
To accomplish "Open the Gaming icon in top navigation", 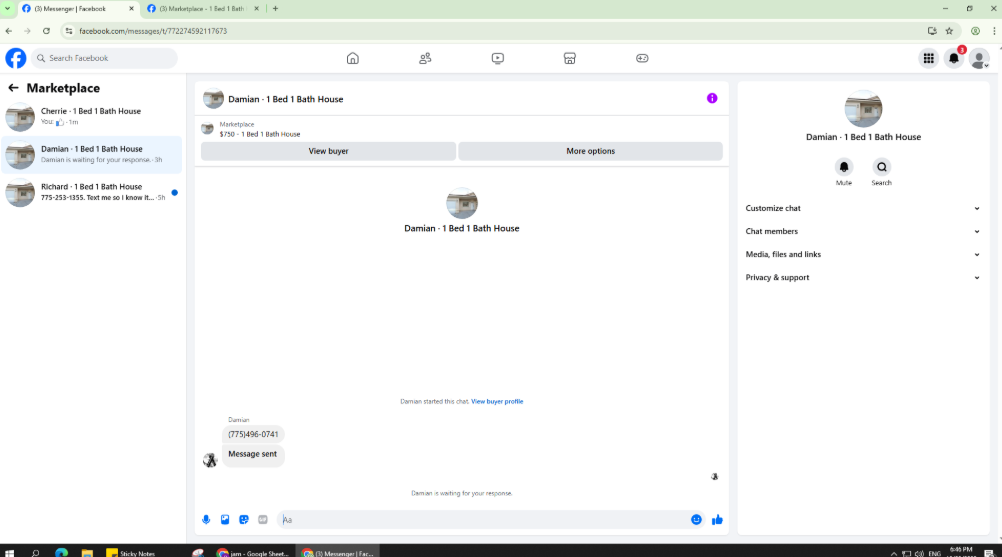I will coord(642,58).
